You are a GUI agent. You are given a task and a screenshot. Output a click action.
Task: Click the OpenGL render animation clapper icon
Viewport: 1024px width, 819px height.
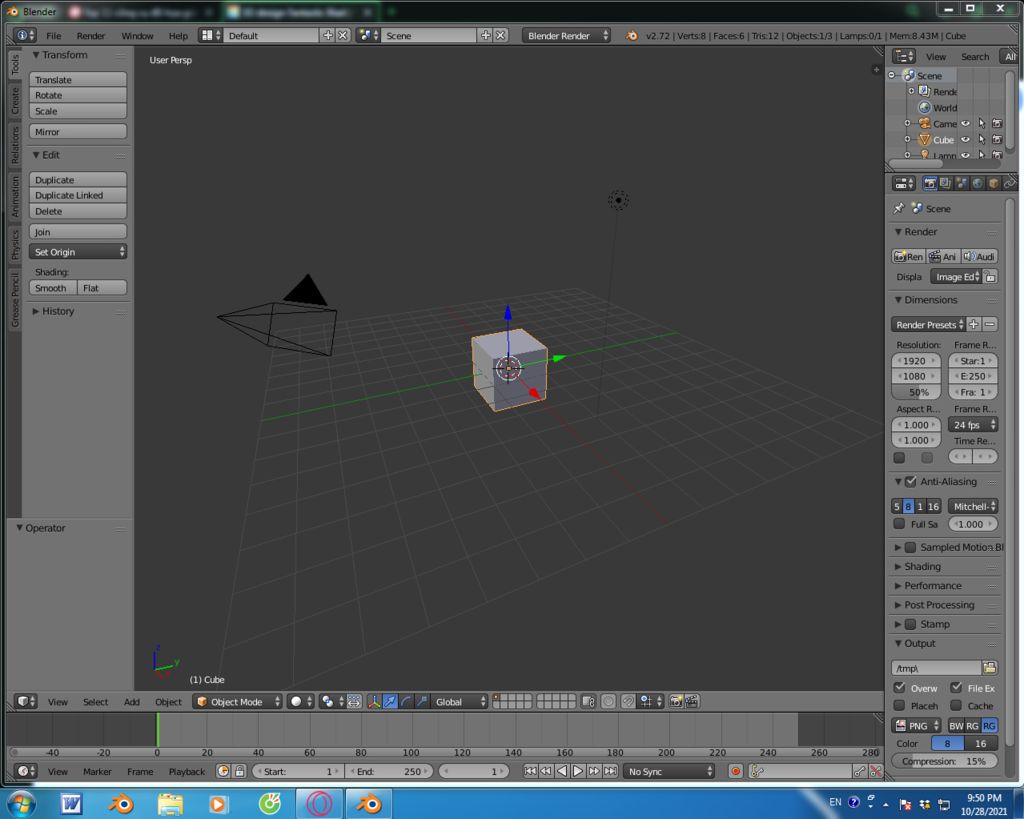692,701
